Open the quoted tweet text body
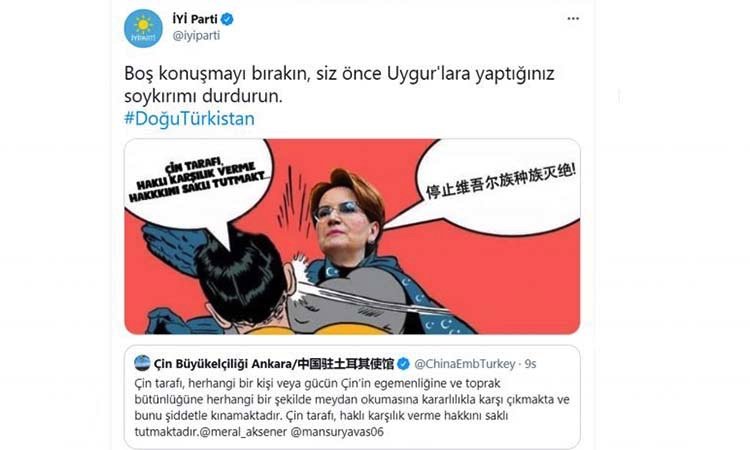 (352, 407)
